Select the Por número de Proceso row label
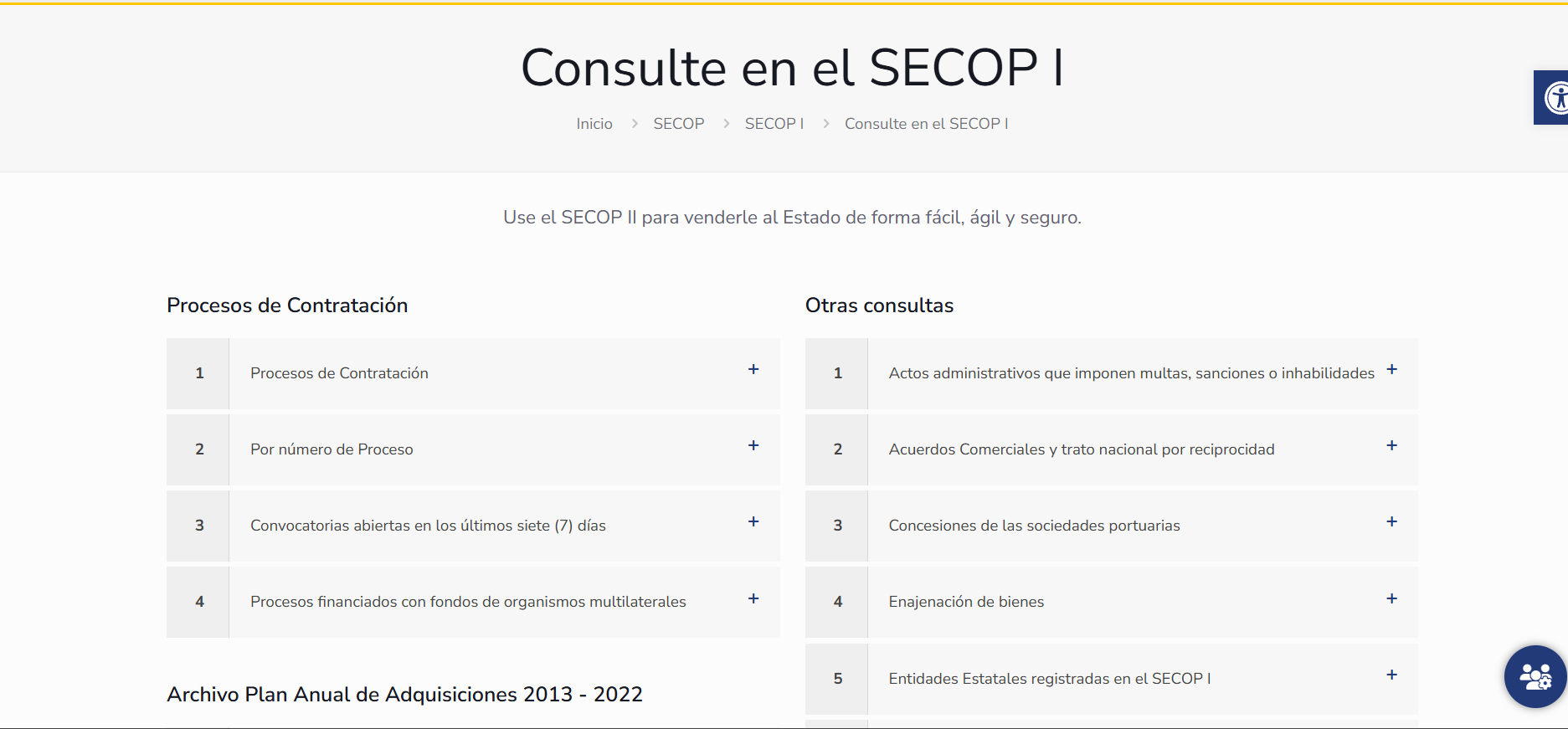Viewport: 1568px width, 729px height. [x=332, y=449]
